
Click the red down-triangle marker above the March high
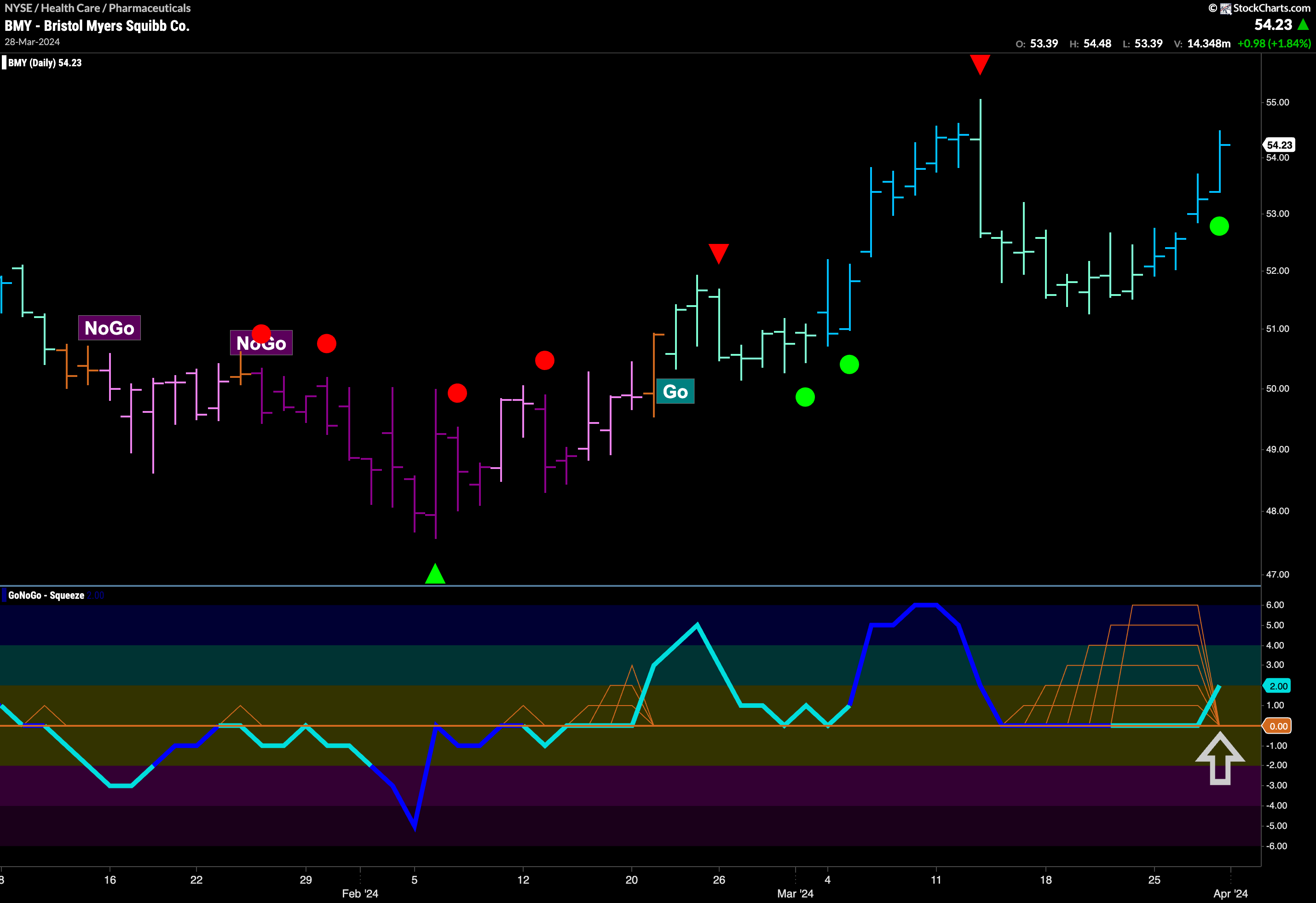coord(980,64)
